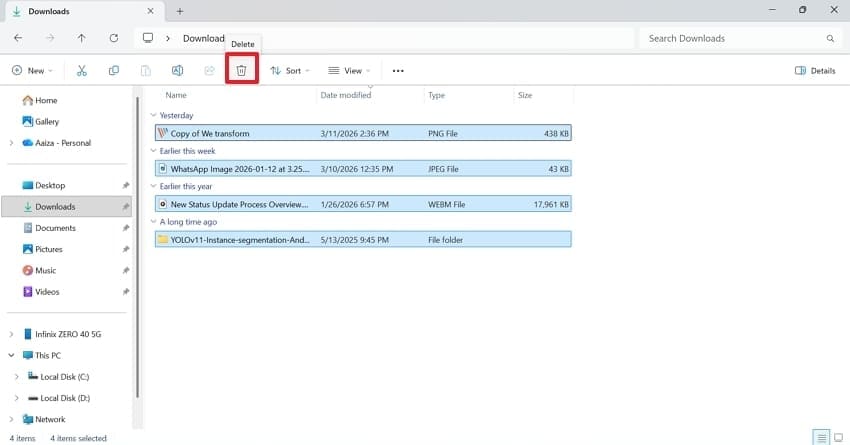850x445 pixels.
Task: Unpin Desktop using its pin icon
Action: coord(126,185)
